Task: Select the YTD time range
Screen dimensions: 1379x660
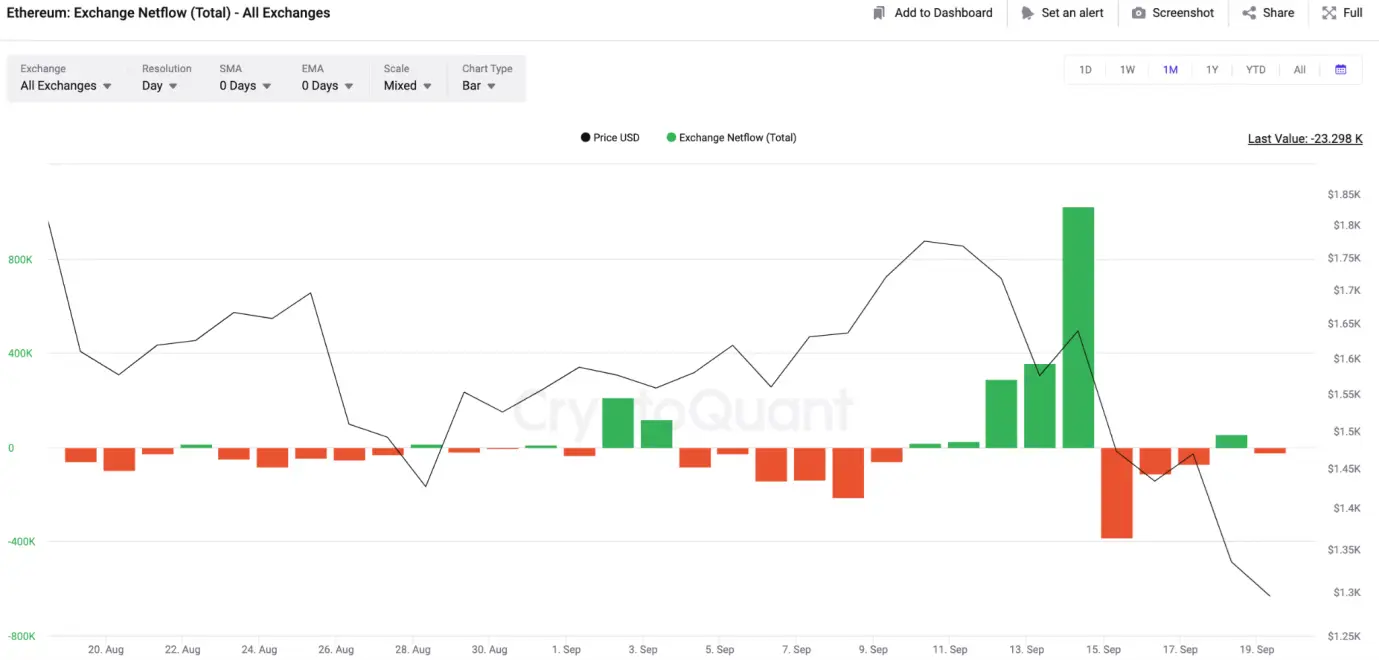Action: (x=1255, y=70)
